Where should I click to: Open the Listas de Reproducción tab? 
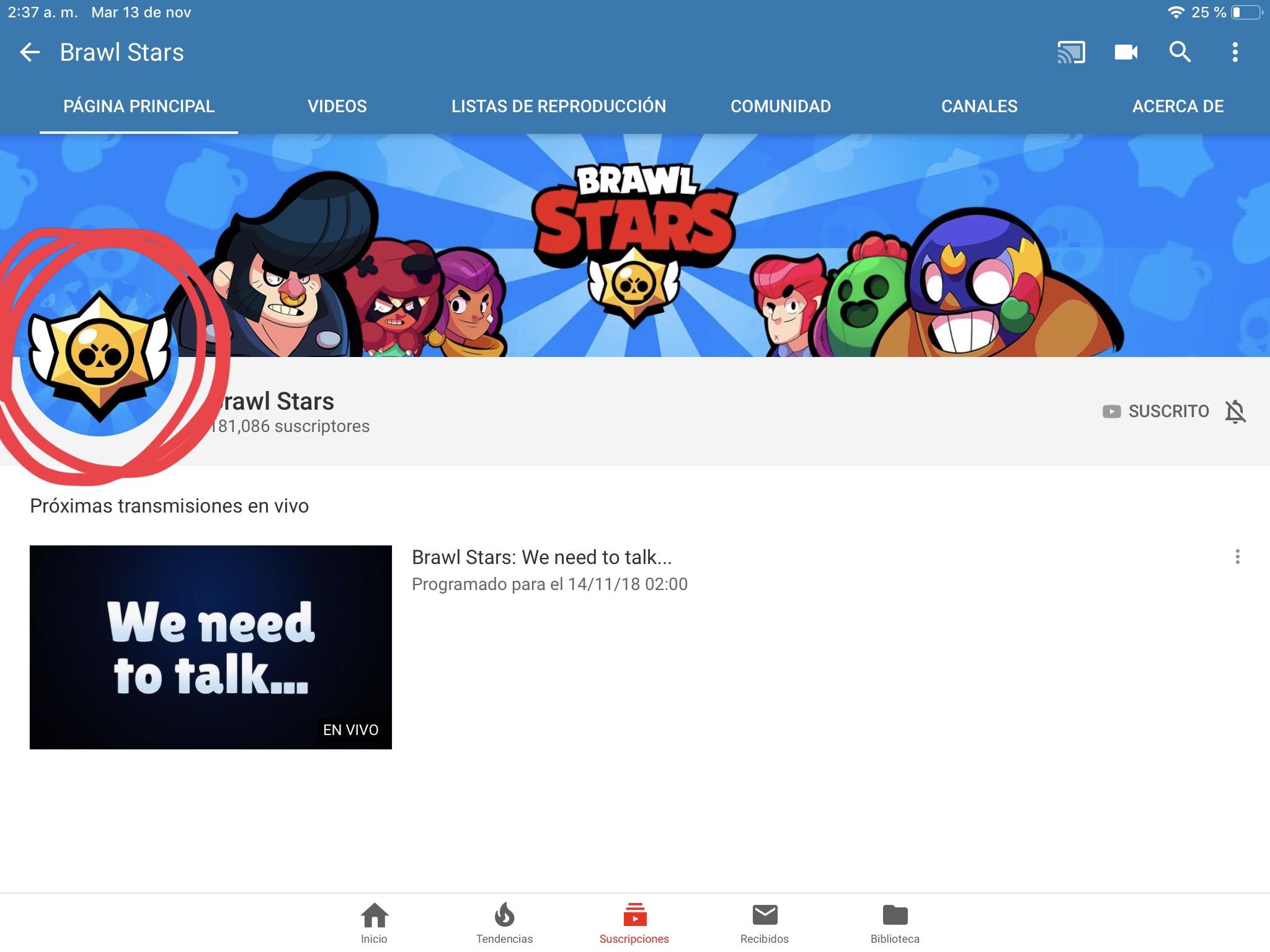coord(559,106)
